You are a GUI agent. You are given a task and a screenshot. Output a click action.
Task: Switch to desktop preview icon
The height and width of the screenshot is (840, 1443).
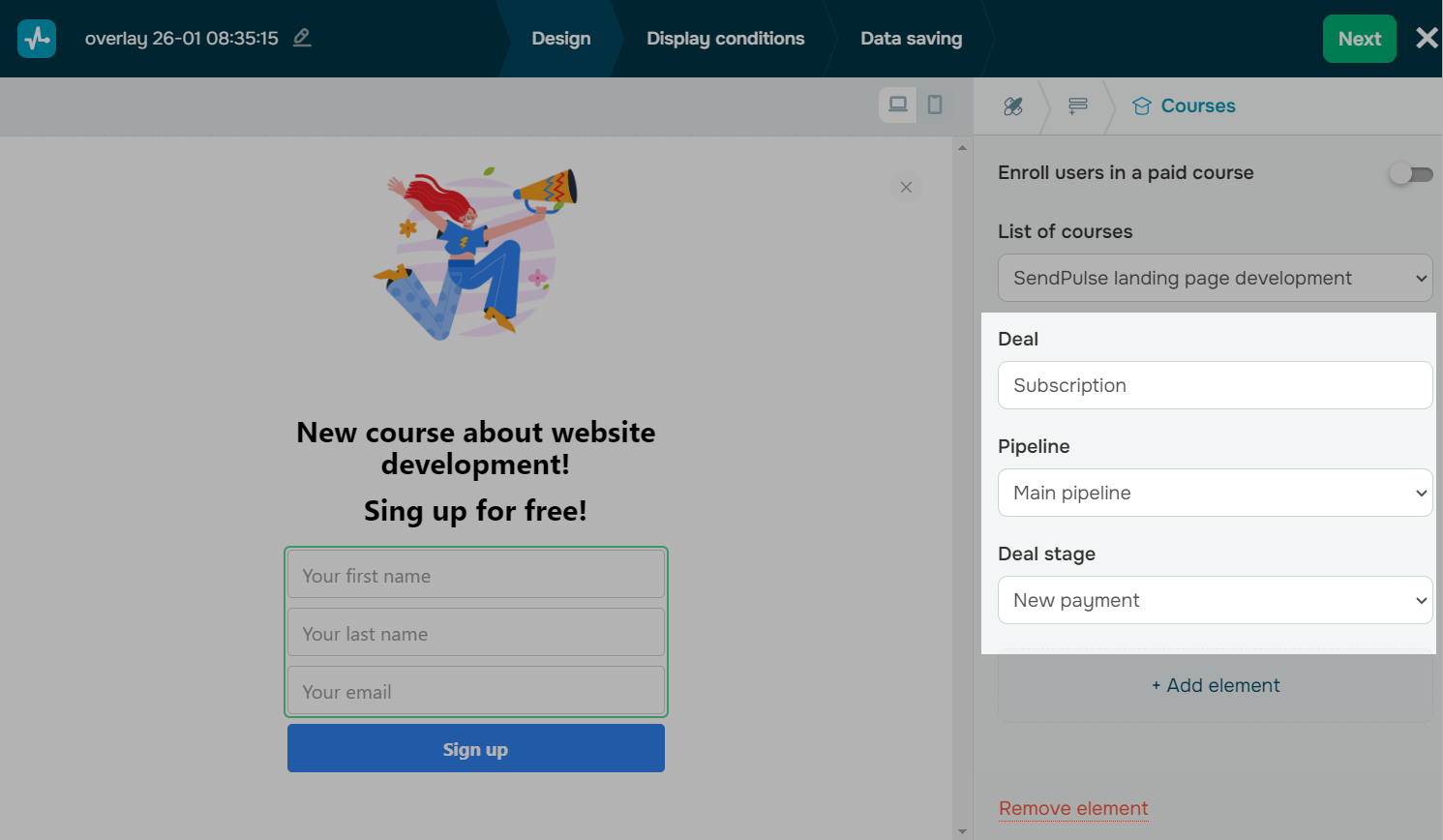click(898, 105)
